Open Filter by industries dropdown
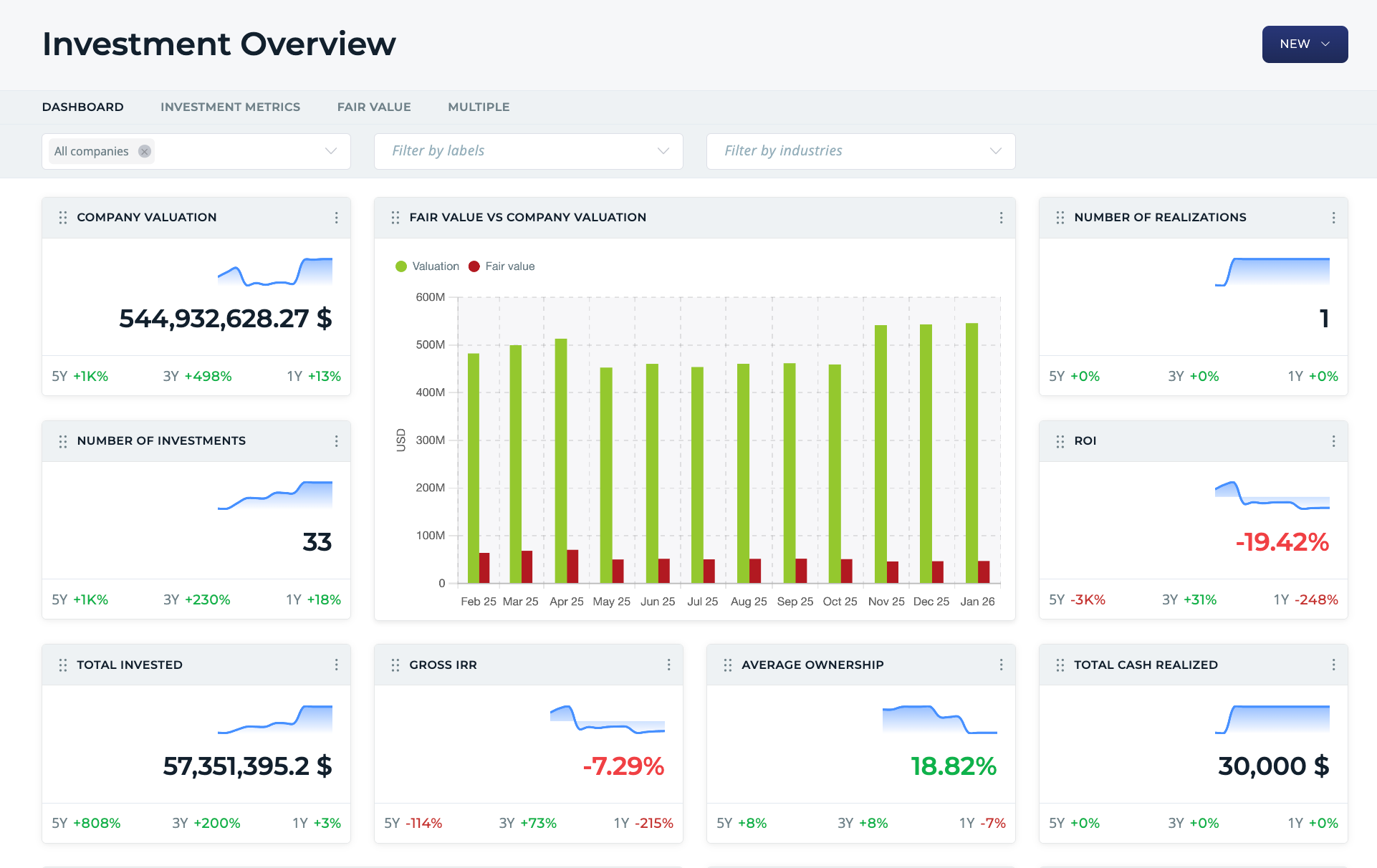This screenshot has height=868, width=1377. coord(860,151)
